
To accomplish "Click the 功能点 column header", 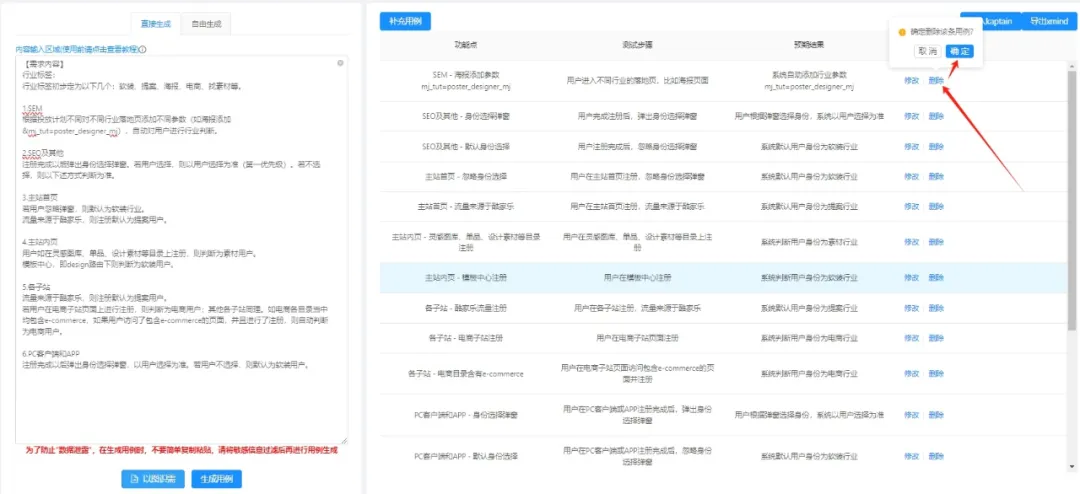I will [466, 44].
